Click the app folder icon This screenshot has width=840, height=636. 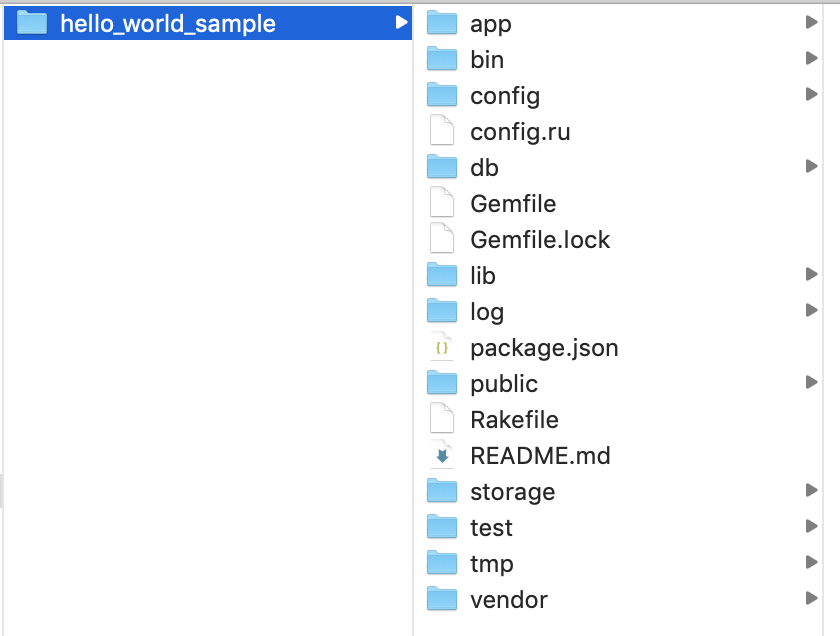(x=442, y=23)
